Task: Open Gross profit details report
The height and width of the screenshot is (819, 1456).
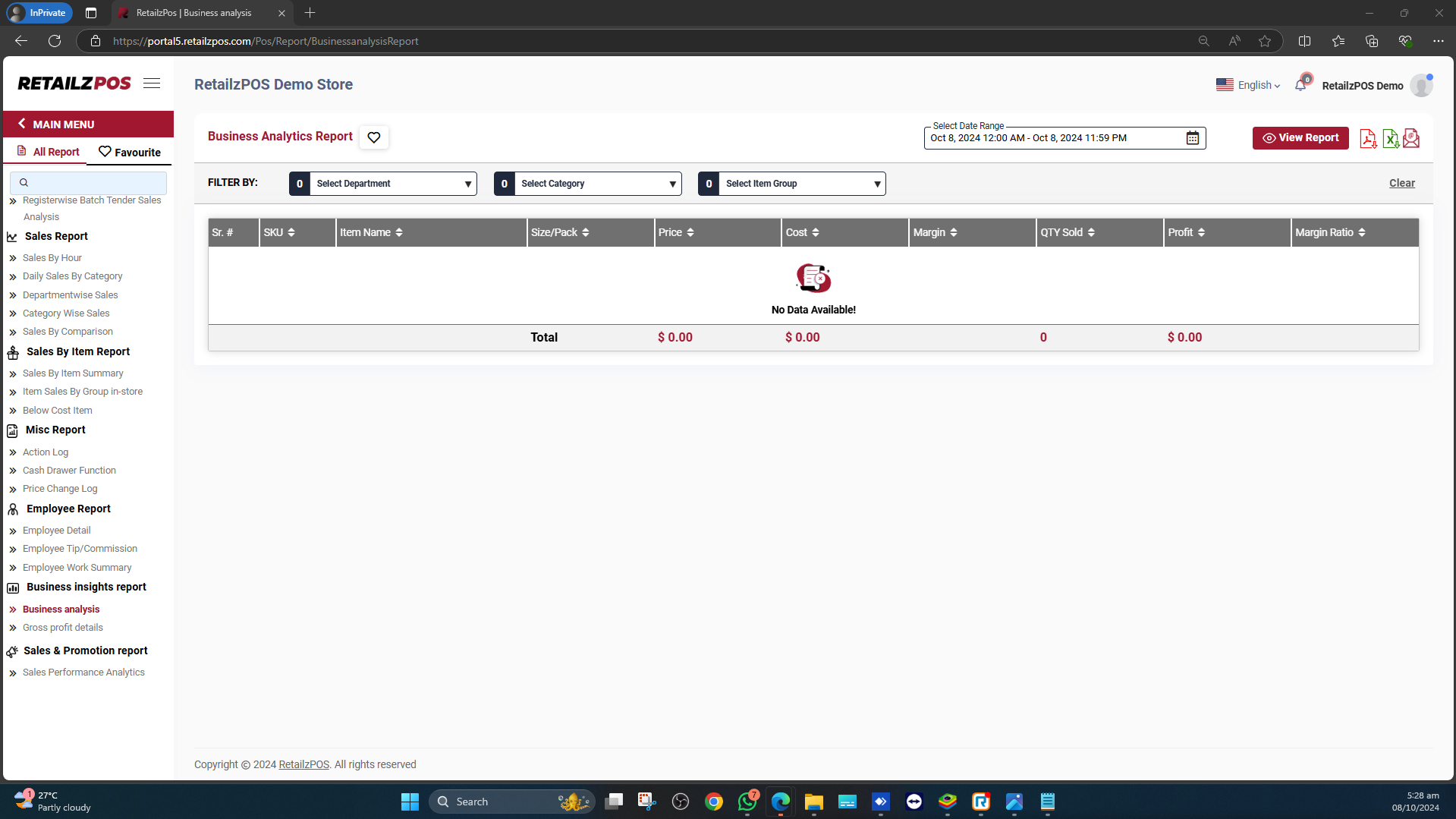Action: pos(63,628)
